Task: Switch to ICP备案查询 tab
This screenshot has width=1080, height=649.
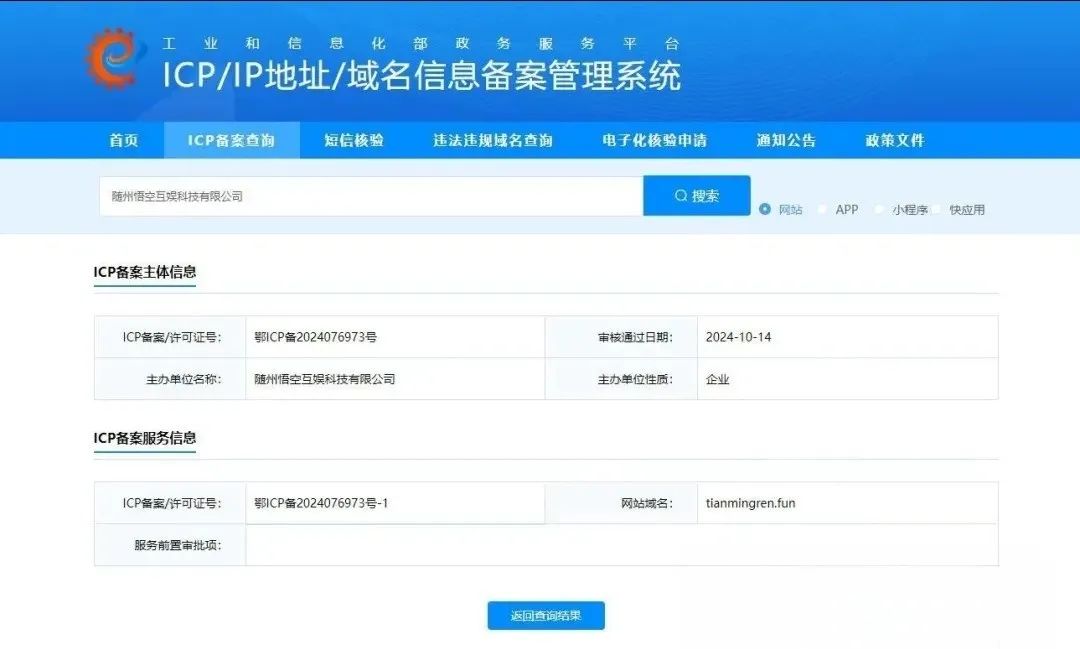Action: pyautogui.click(x=231, y=141)
